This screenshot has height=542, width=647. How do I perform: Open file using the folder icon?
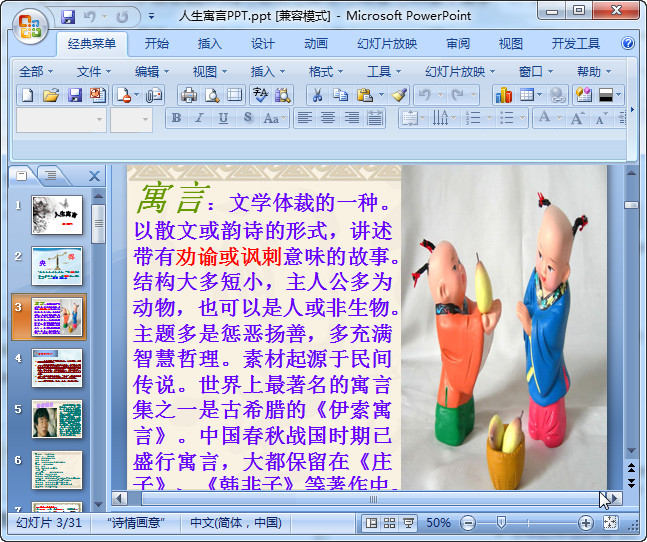point(51,95)
